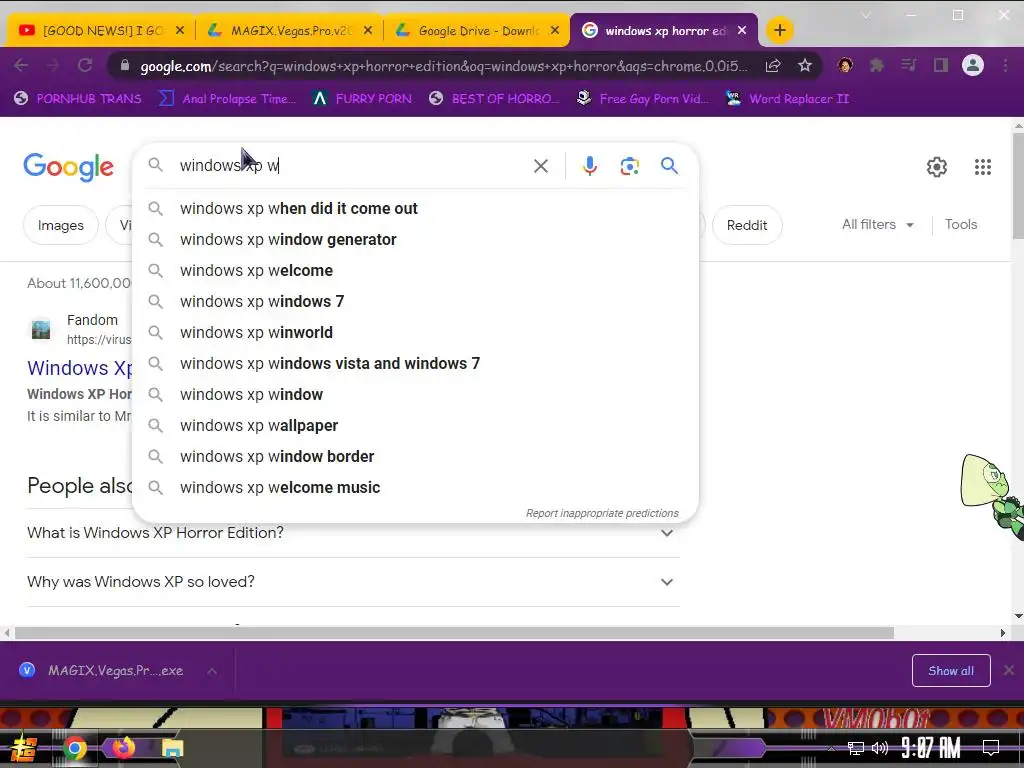Choose suggestion 'windows xp window generator'

[415, 240]
